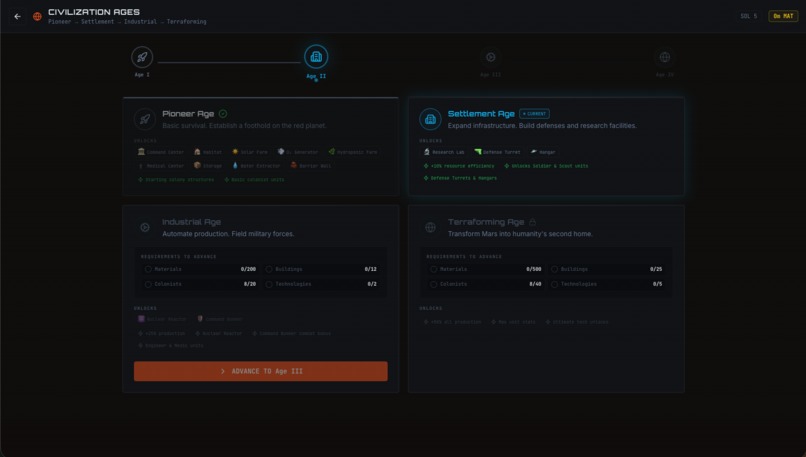Advance to Age III button
This screenshot has width=806, height=457.
pyautogui.click(x=261, y=371)
